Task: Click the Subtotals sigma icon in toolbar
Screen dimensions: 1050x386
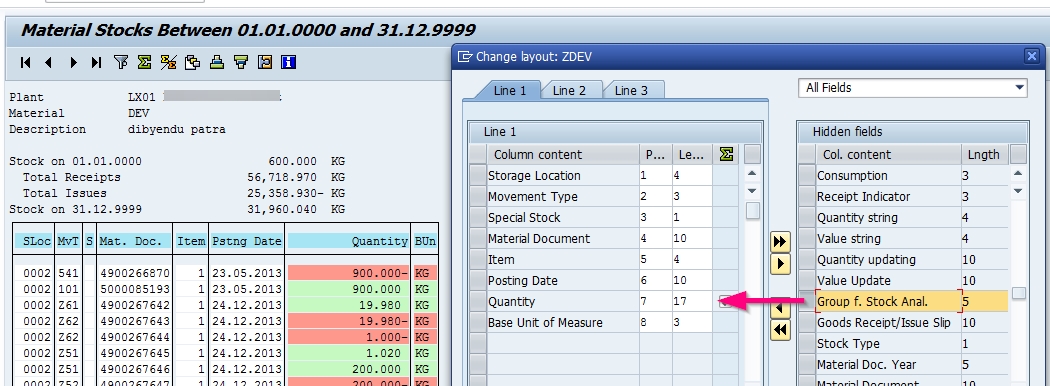Action: coord(169,62)
